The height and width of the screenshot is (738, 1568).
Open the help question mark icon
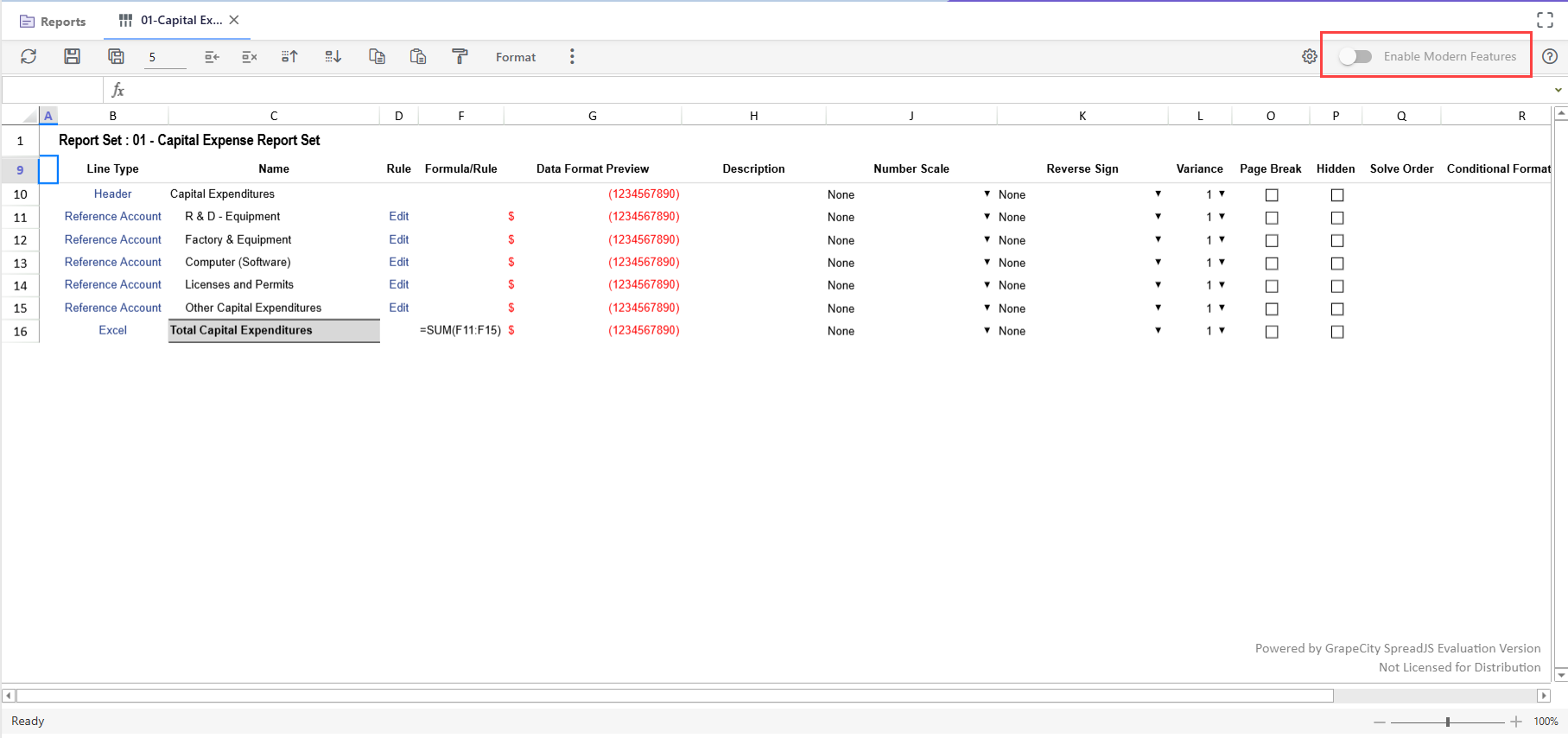(x=1550, y=56)
